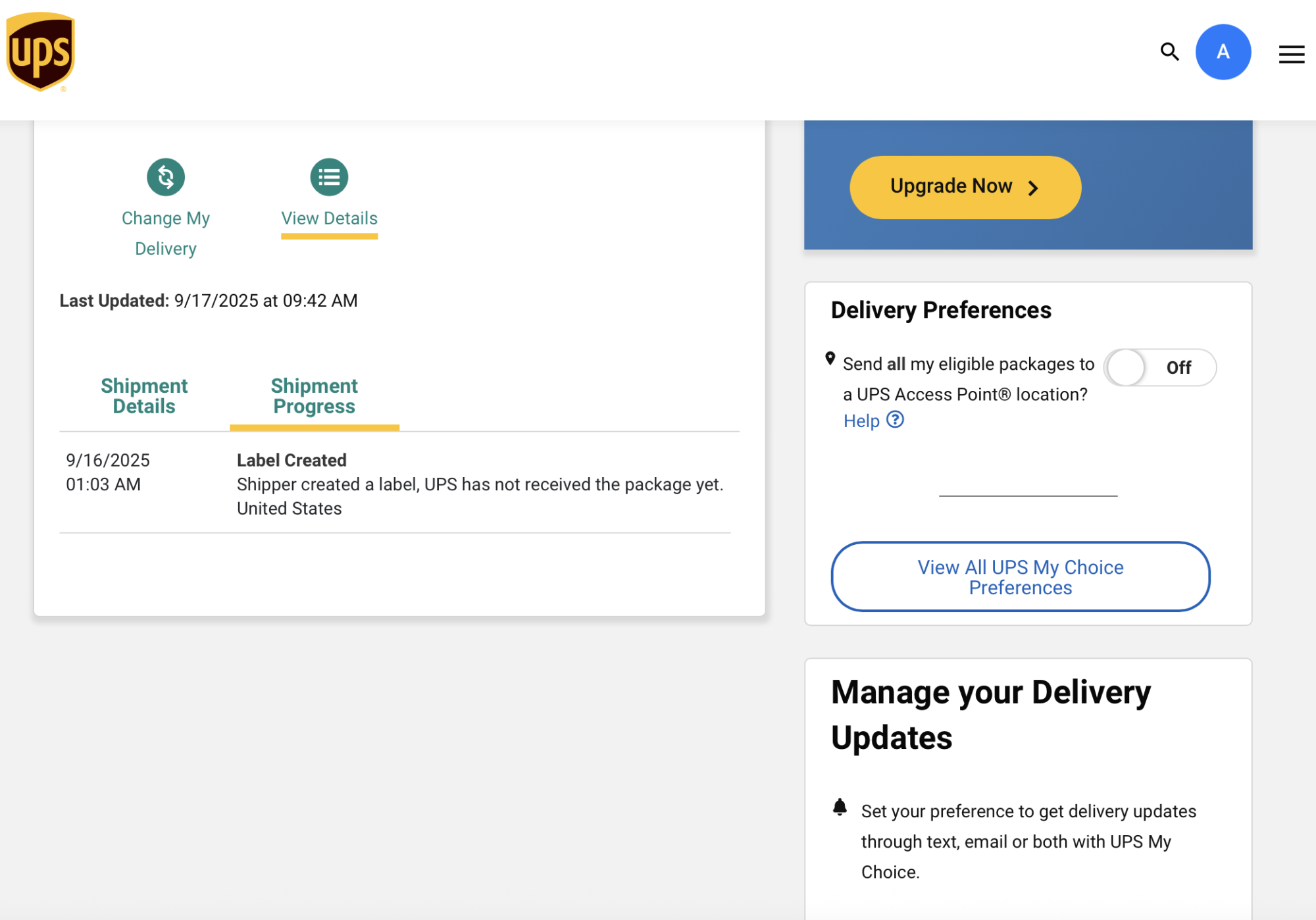Toggle the UPS Access Point switch on
Image resolution: width=1316 pixels, height=920 pixels.
click(1127, 367)
